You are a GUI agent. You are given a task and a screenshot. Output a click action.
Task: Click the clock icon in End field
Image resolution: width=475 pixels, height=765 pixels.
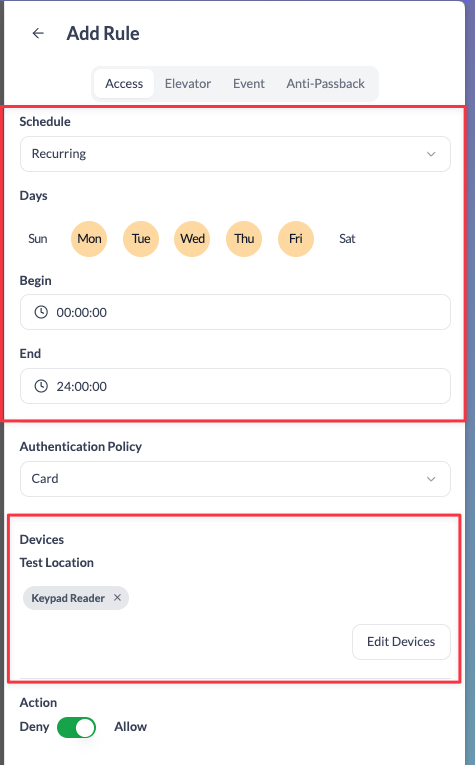pos(41,386)
